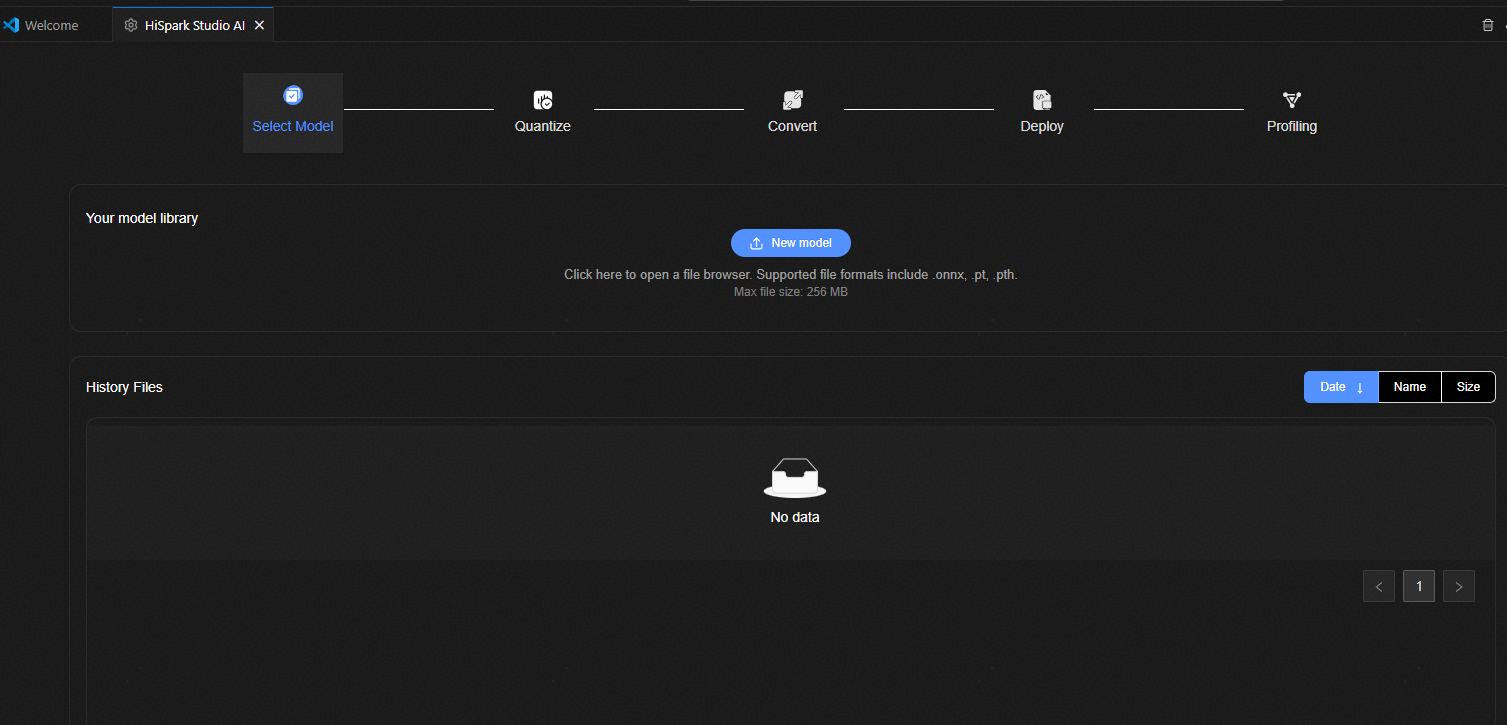Click the Select Model step icon

293,96
